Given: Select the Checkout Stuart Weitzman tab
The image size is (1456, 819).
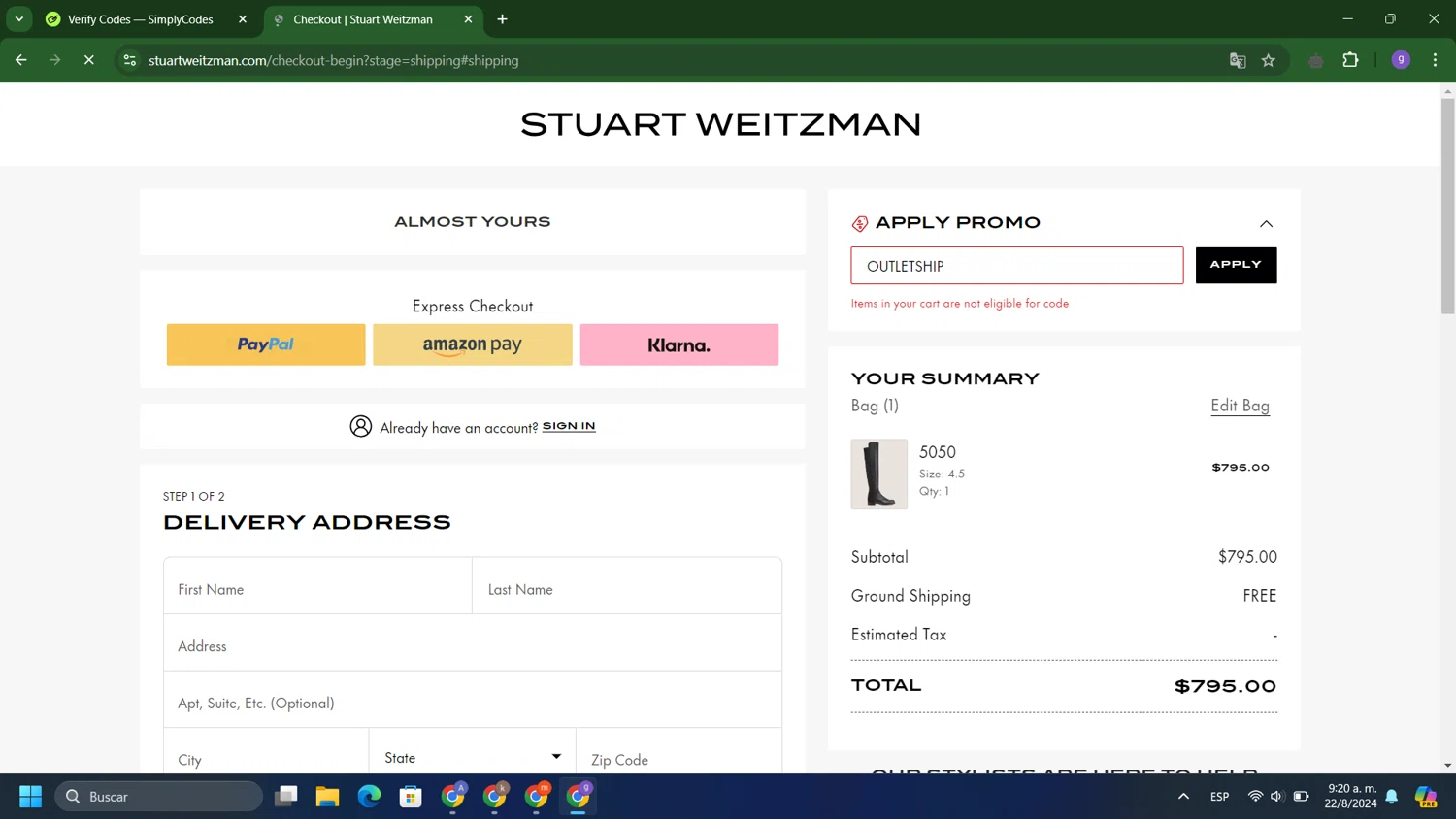Looking at the screenshot, I should tap(363, 19).
